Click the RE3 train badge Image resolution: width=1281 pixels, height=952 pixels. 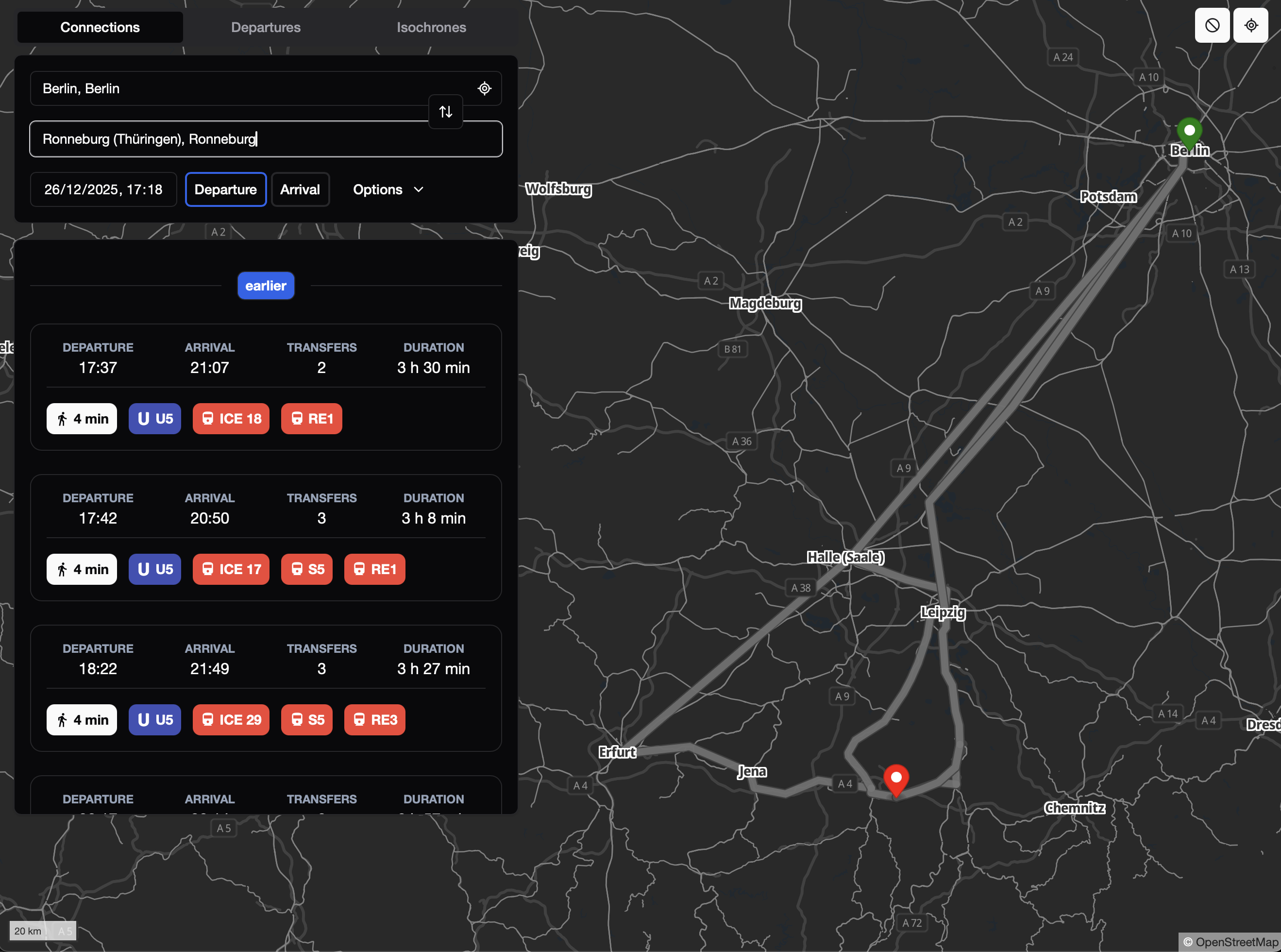point(374,720)
